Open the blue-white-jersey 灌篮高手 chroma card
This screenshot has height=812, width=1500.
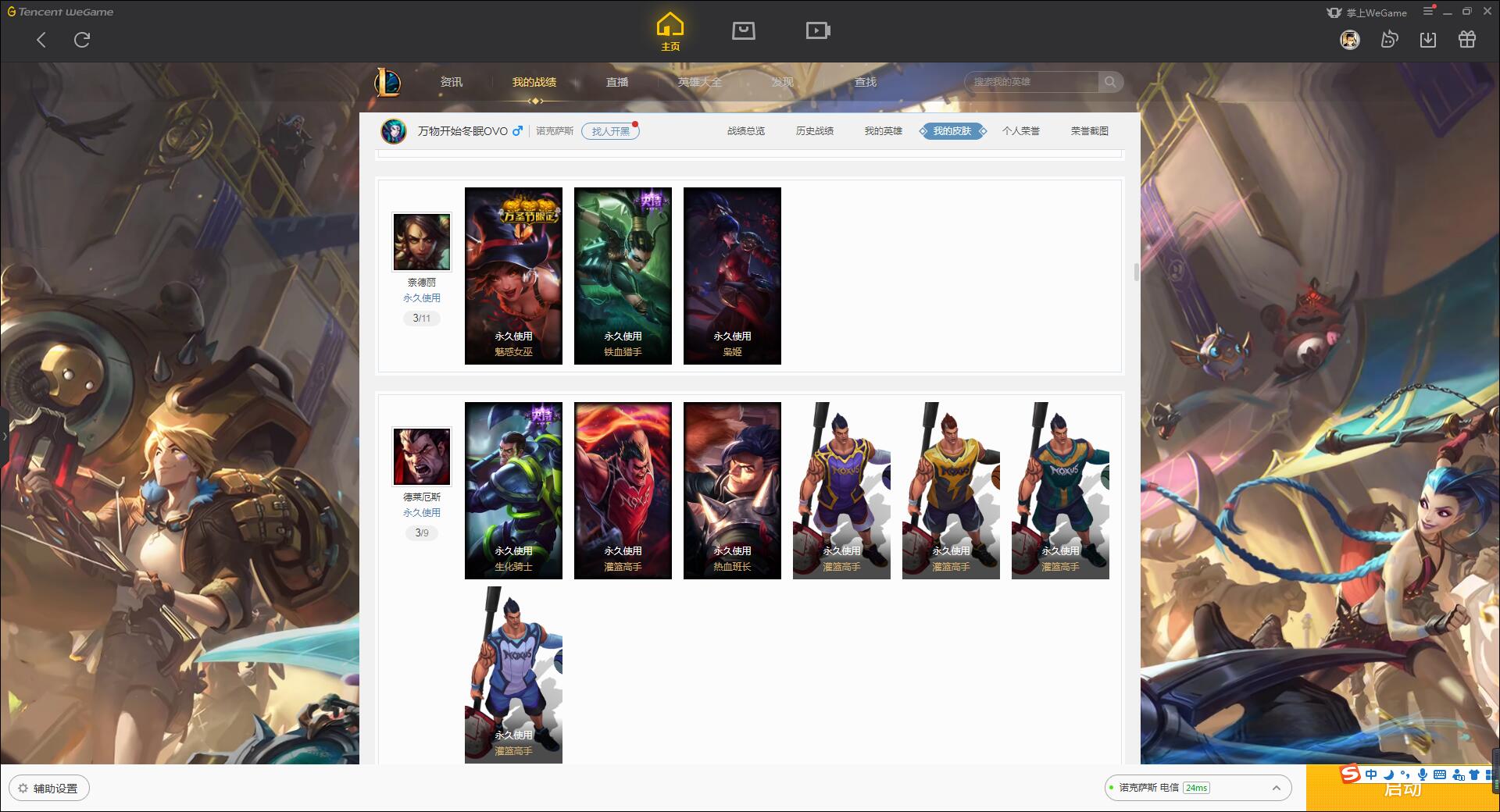click(513, 675)
